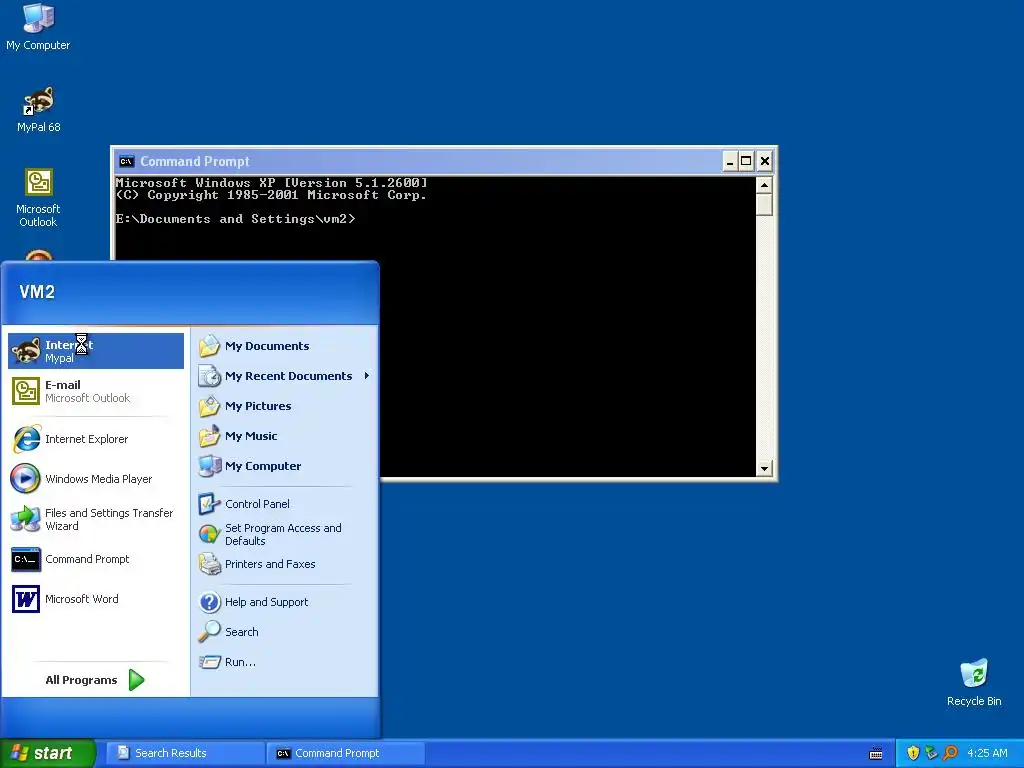Click the Control Panel icon

(210, 504)
